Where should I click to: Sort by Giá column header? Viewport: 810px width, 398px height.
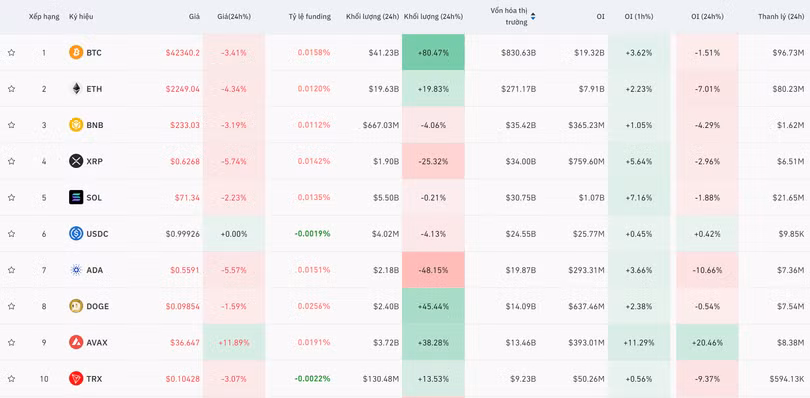[x=194, y=17]
